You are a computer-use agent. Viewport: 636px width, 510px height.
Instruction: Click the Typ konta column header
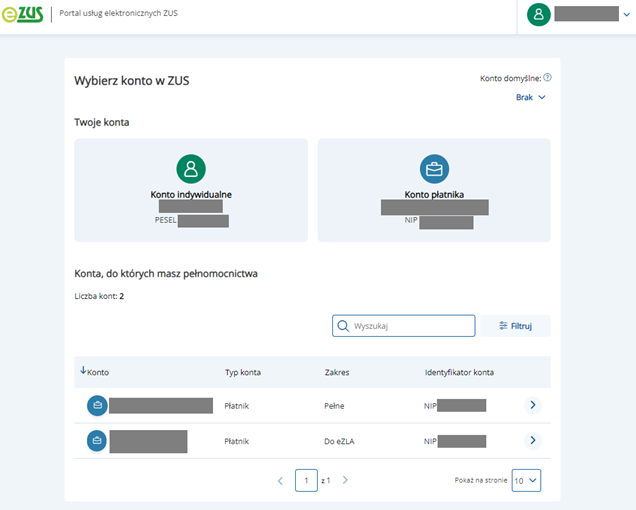tap(243, 372)
